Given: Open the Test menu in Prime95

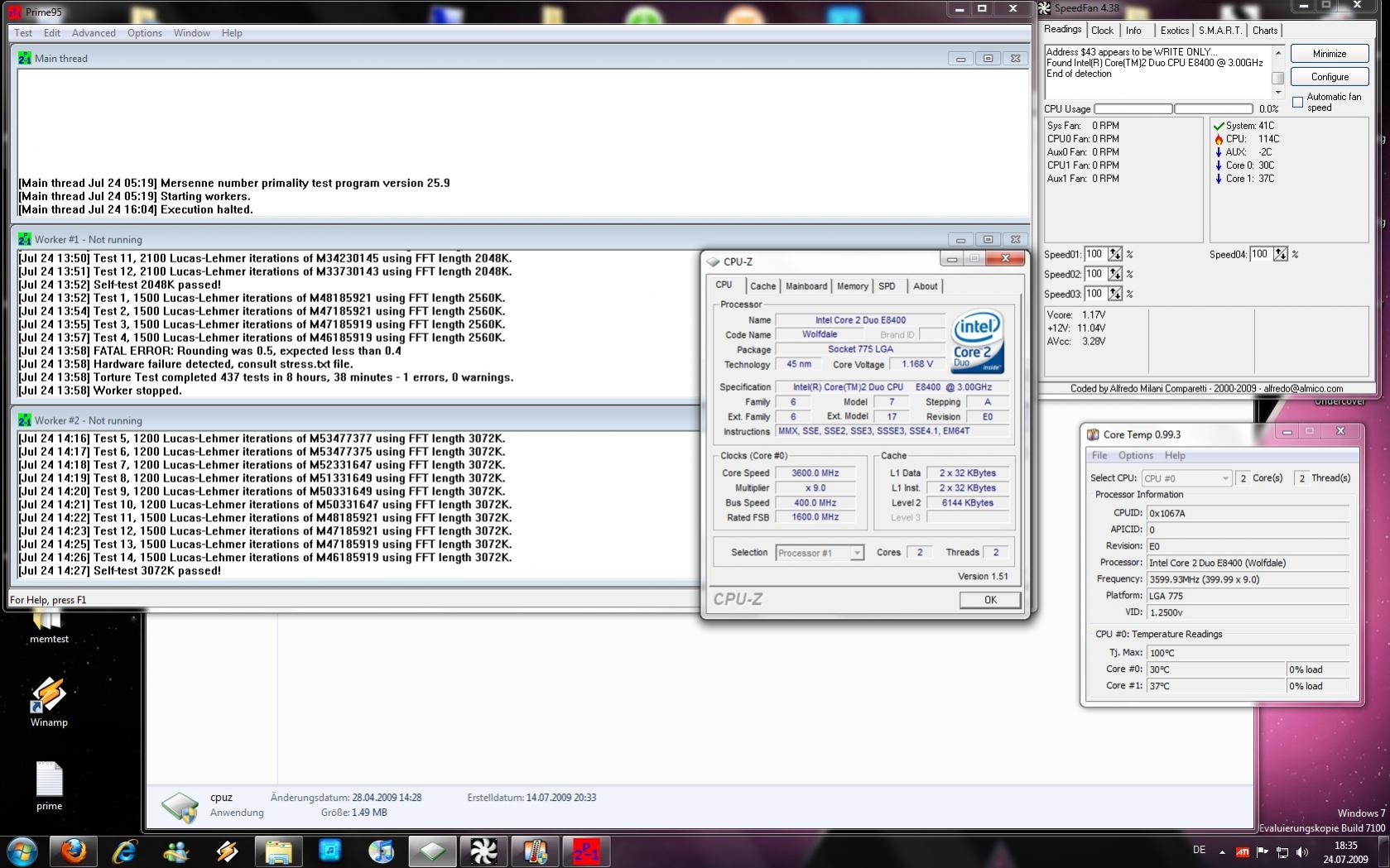Looking at the screenshot, I should pos(23,33).
